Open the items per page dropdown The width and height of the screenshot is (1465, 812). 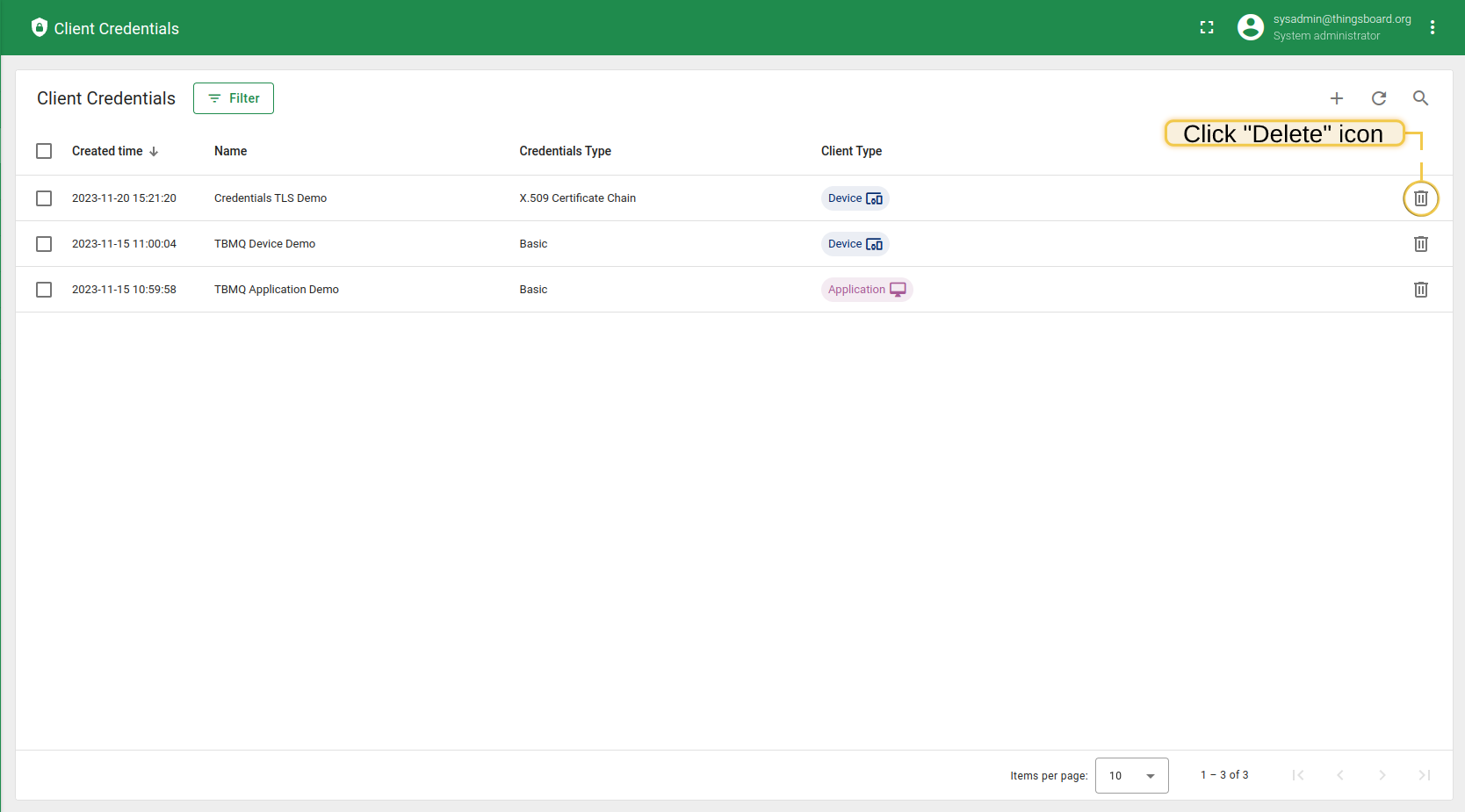click(1131, 775)
